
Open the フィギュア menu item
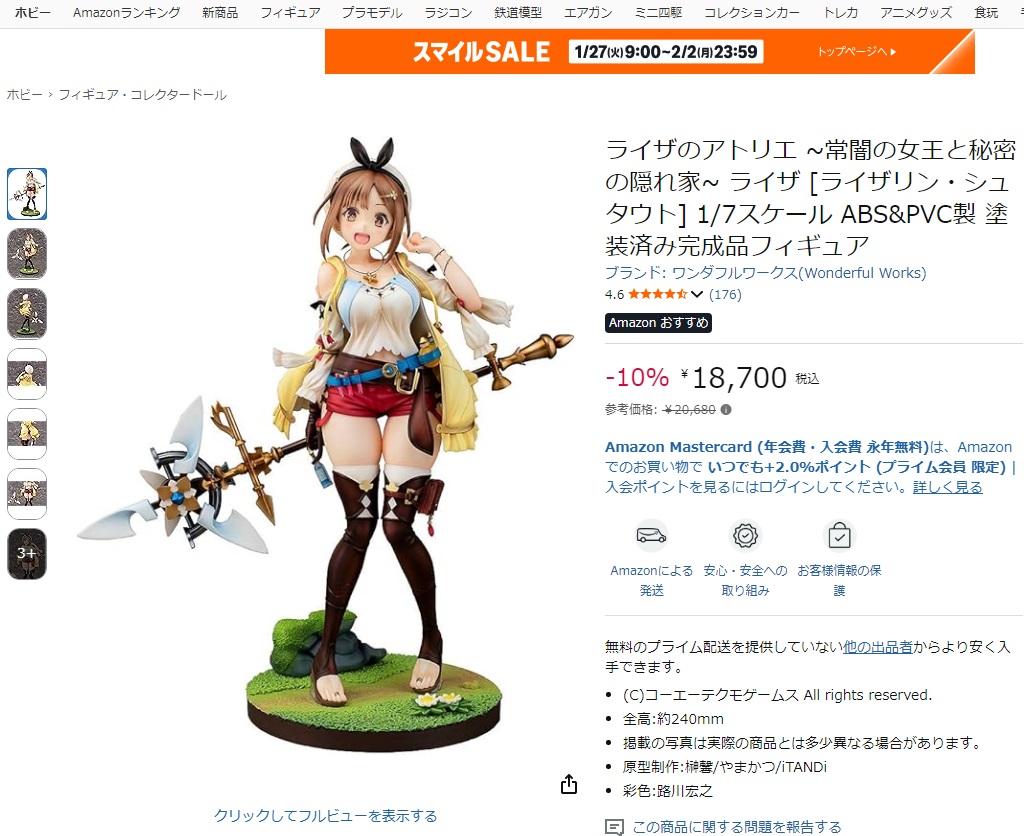pyautogui.click(x=291, y=12)
